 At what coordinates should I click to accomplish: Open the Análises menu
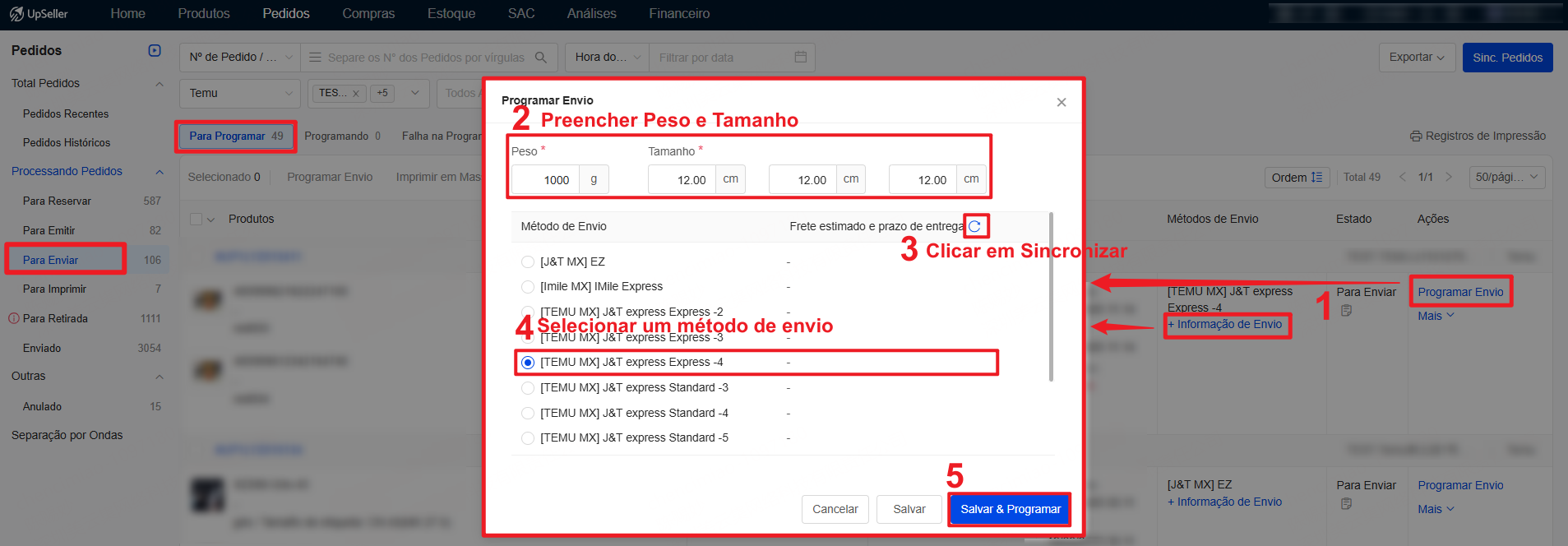(592, 14)
